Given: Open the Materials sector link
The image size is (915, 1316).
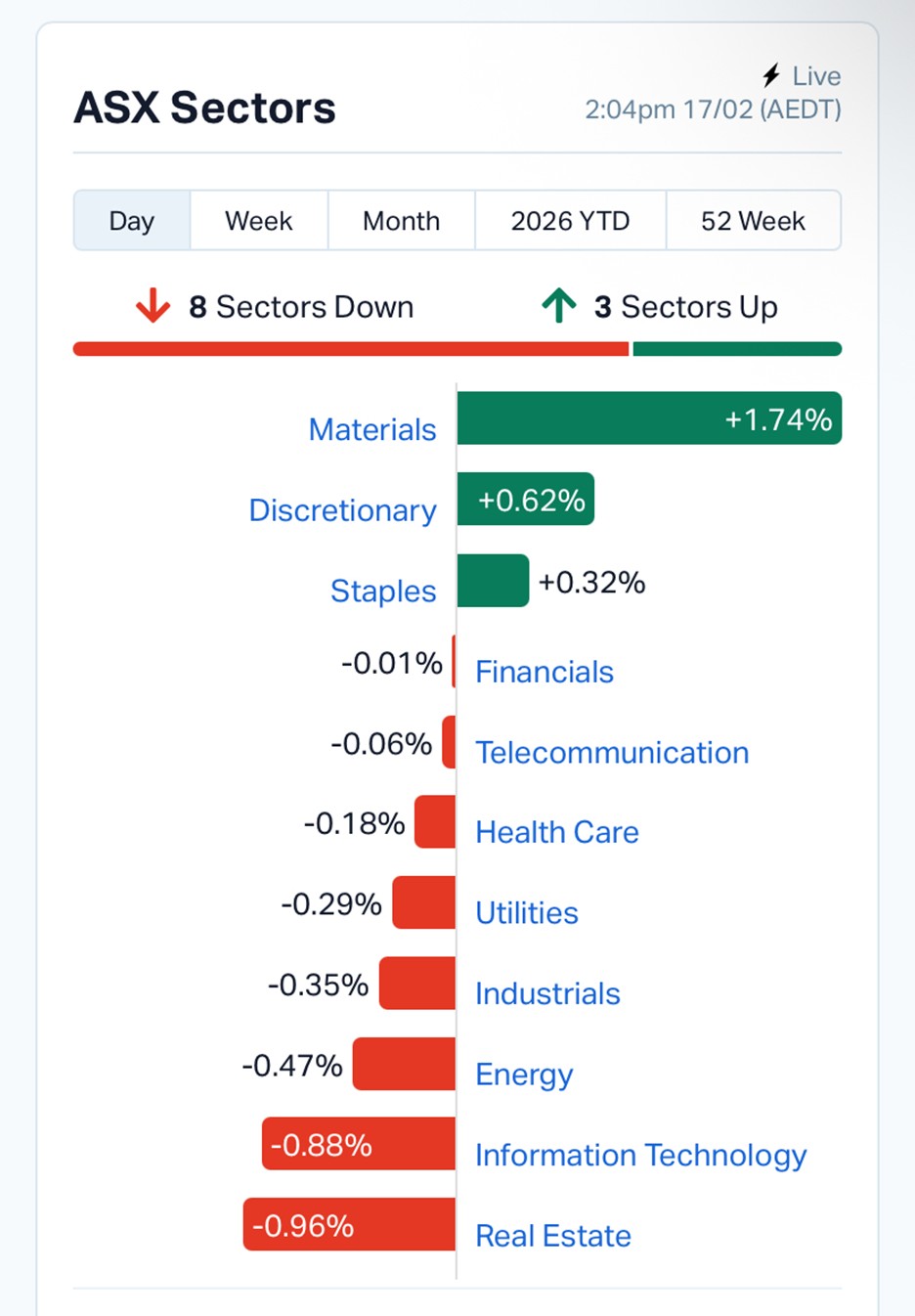Looking at the screenshot, I should click(x=372, y=429).
